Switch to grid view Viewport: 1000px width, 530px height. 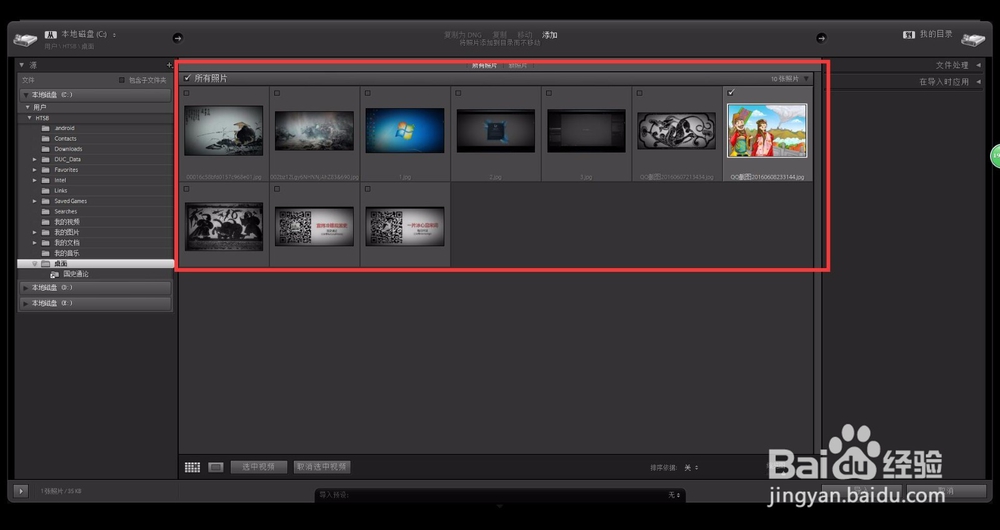(193, 467)
